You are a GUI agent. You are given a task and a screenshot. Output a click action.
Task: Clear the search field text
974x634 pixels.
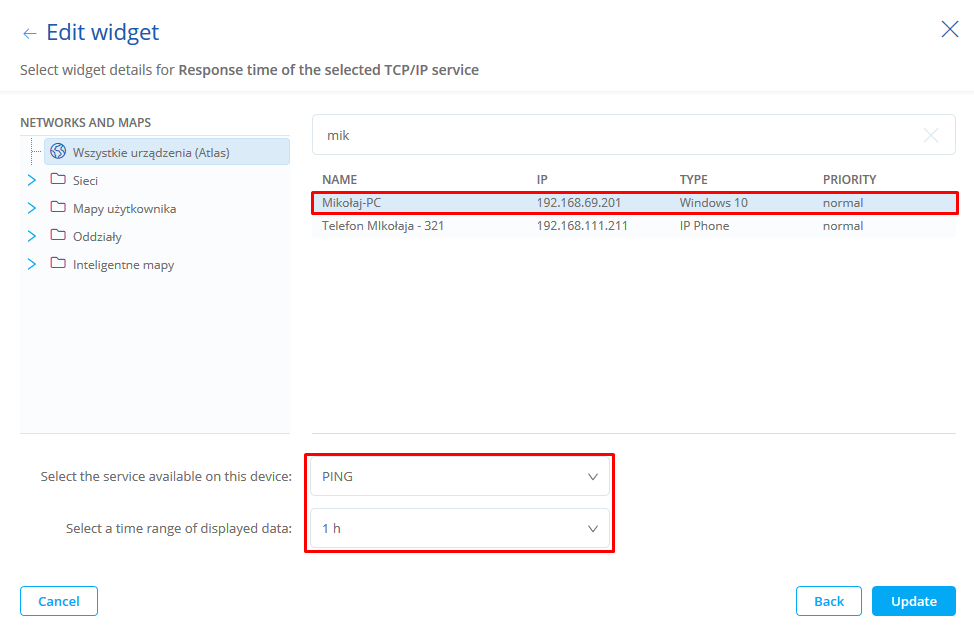click(x=930, y=135)
